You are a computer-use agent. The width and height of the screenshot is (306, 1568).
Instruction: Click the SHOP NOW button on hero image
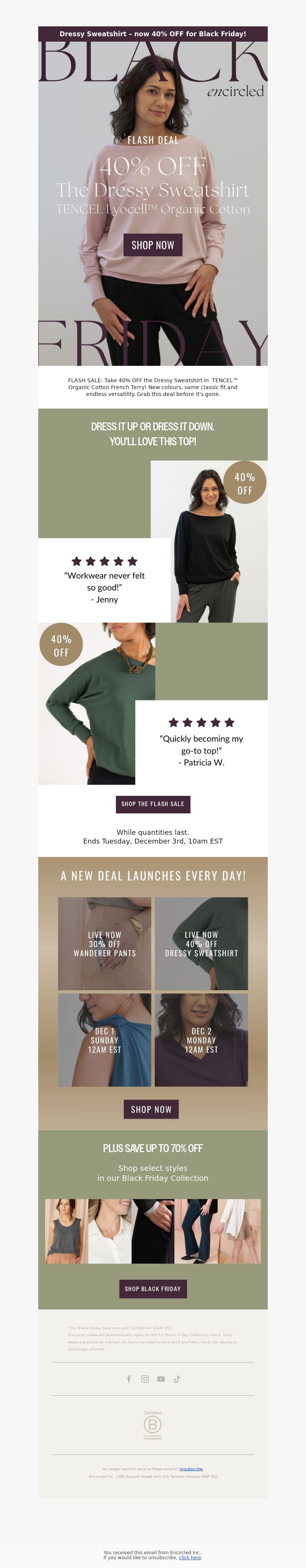153,245
